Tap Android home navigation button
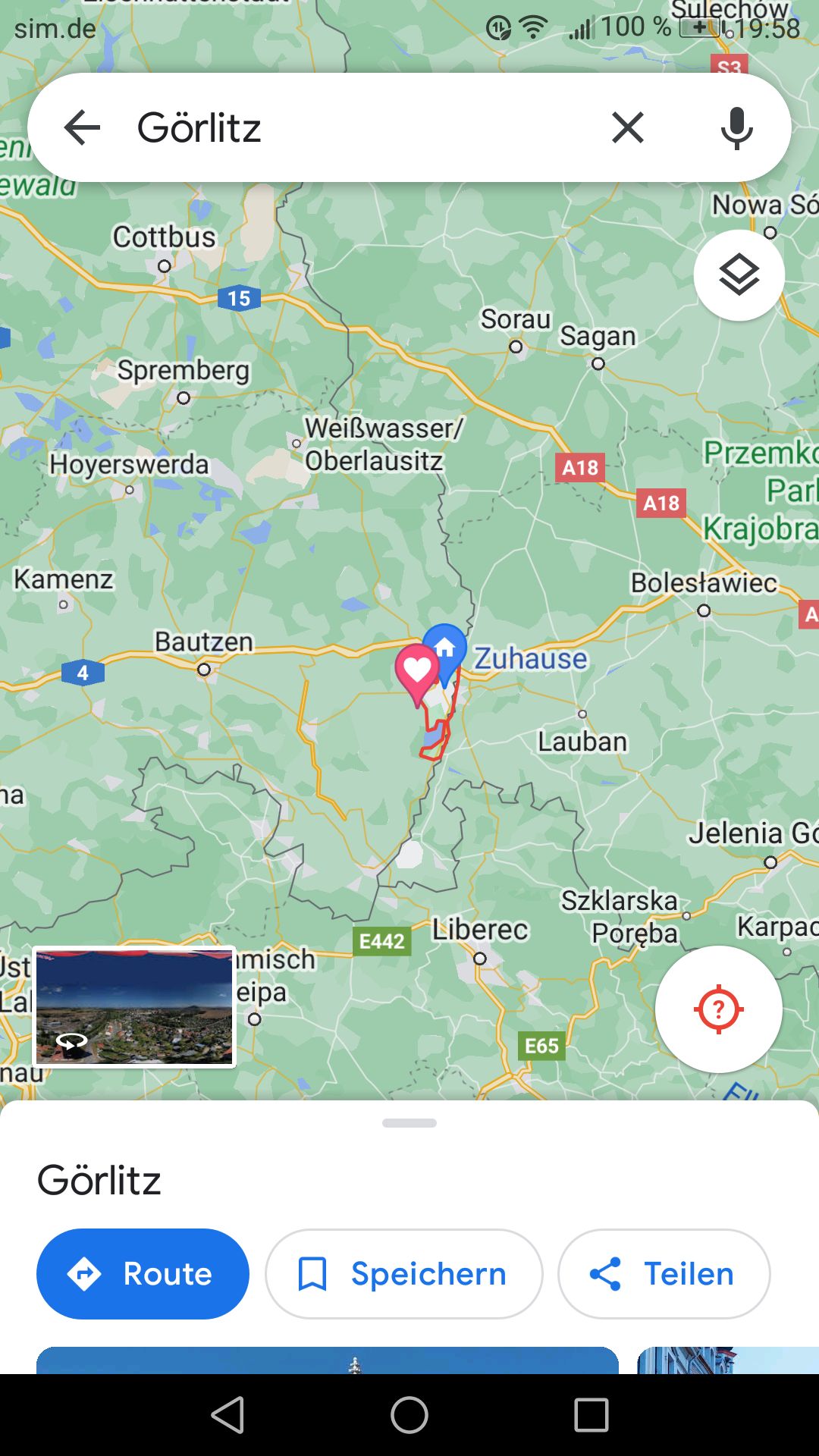 pos(409,1415)
